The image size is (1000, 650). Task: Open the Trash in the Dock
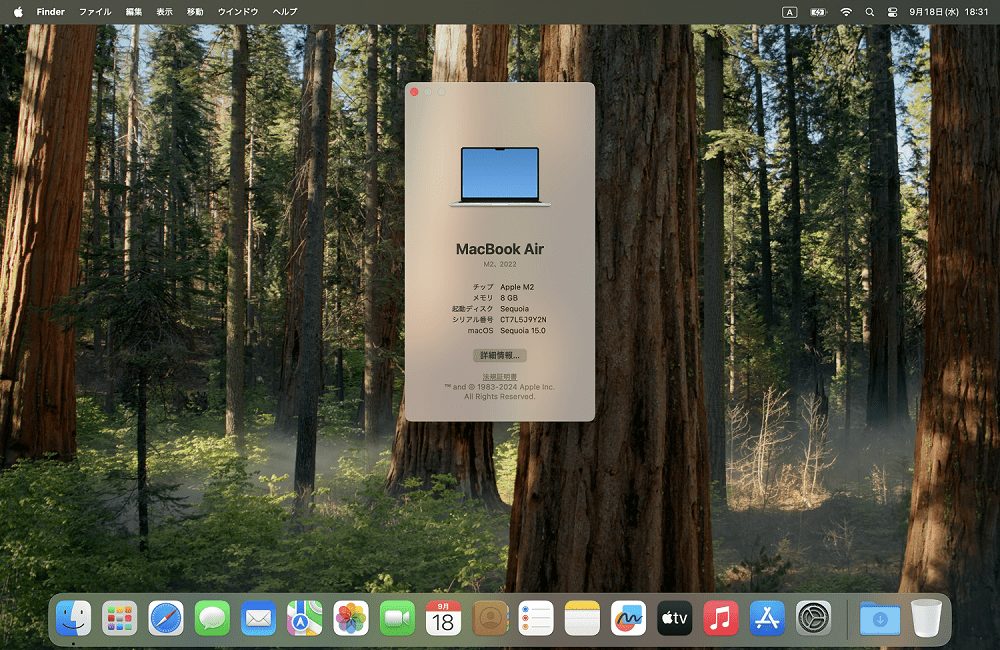pyautogui.click(x=926, y=618)
